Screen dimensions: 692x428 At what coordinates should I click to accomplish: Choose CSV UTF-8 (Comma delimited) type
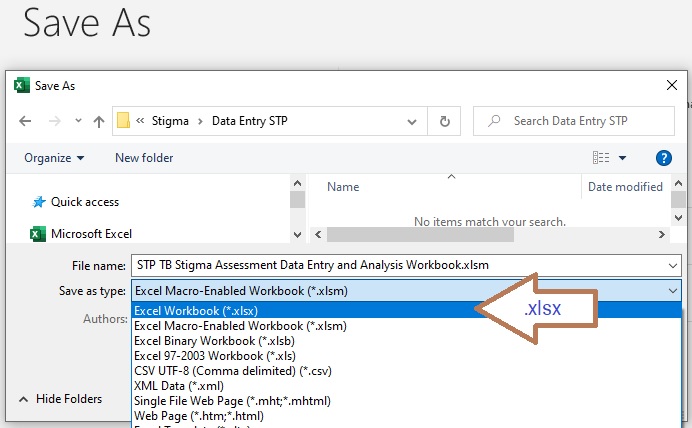click(x=406, y=371)
